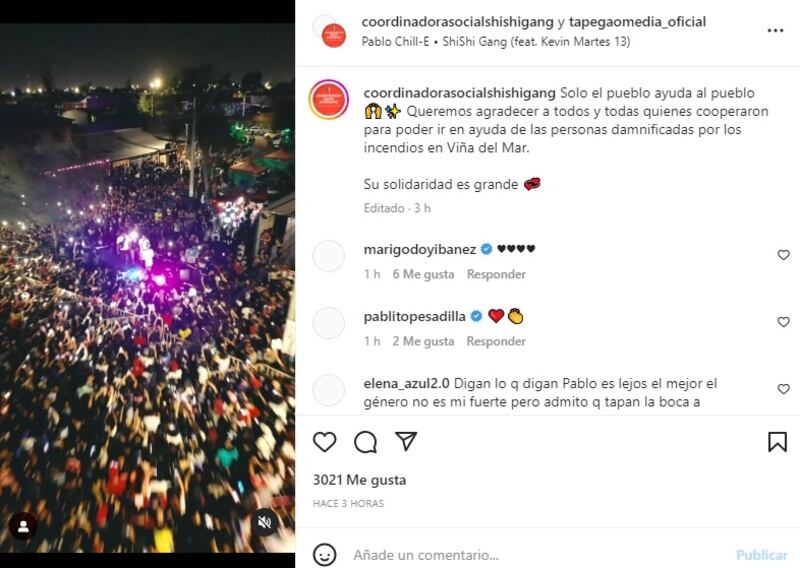The height and width of the screenshot is (568, 800).
Task: Unmute the video sound
Action: click(x=265, y=523)
